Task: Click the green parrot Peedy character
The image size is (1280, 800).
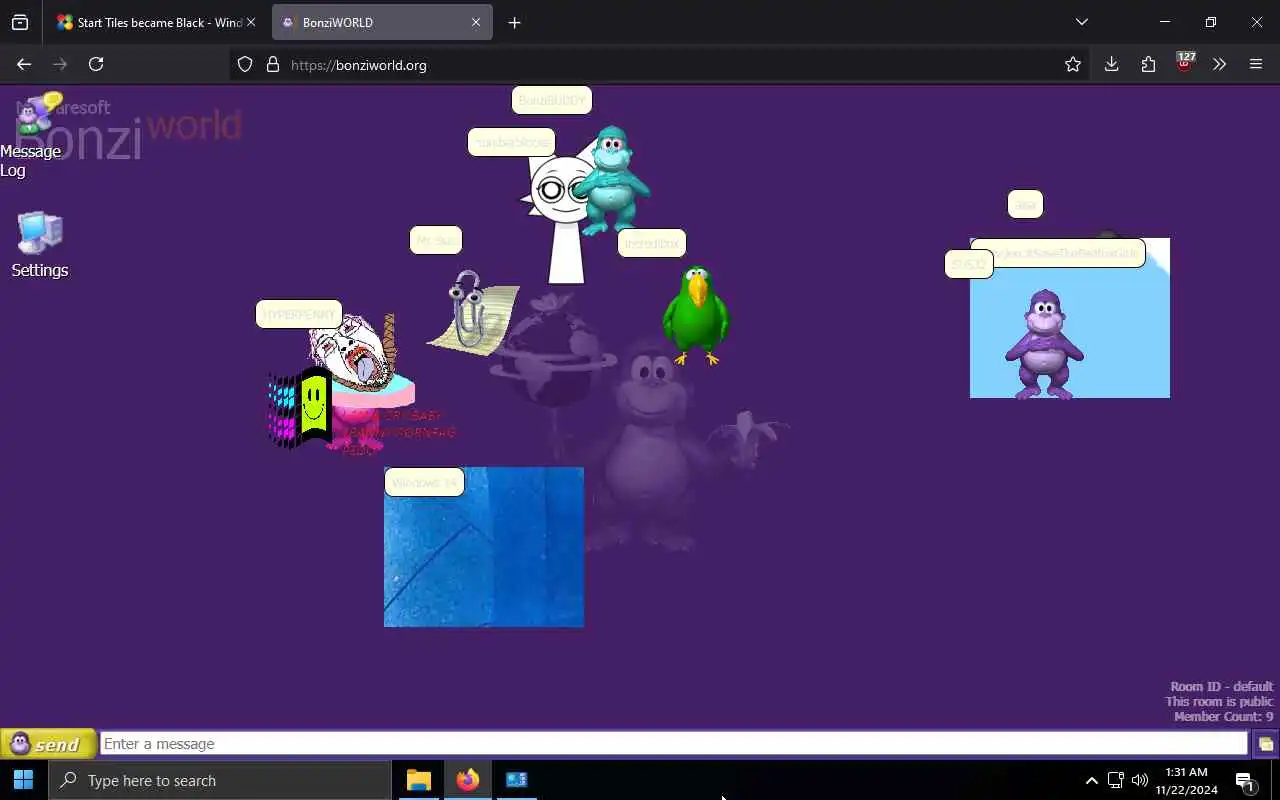Action: point(696,315)
